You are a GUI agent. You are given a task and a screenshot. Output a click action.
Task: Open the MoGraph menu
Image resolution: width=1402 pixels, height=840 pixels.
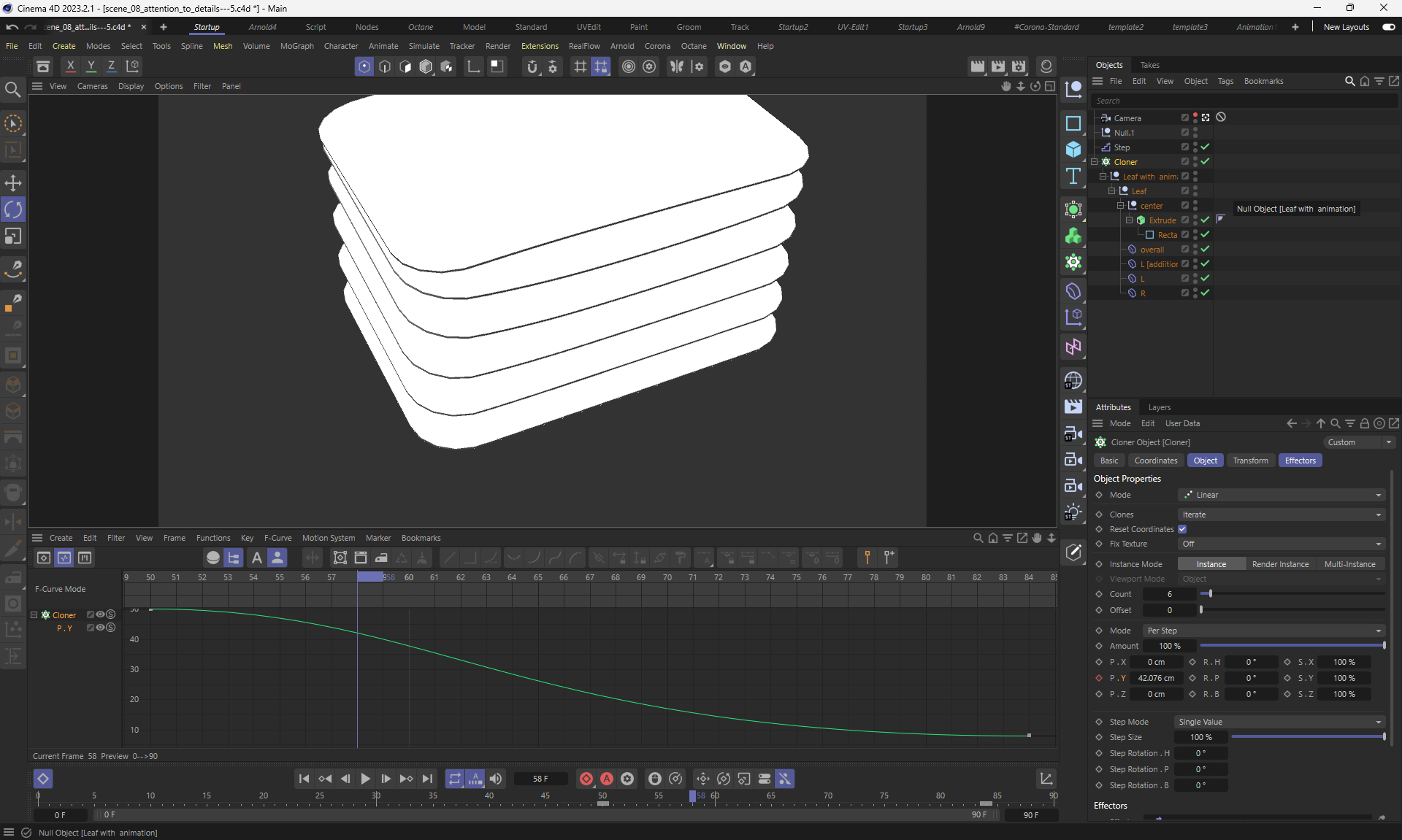click(296, 46)
